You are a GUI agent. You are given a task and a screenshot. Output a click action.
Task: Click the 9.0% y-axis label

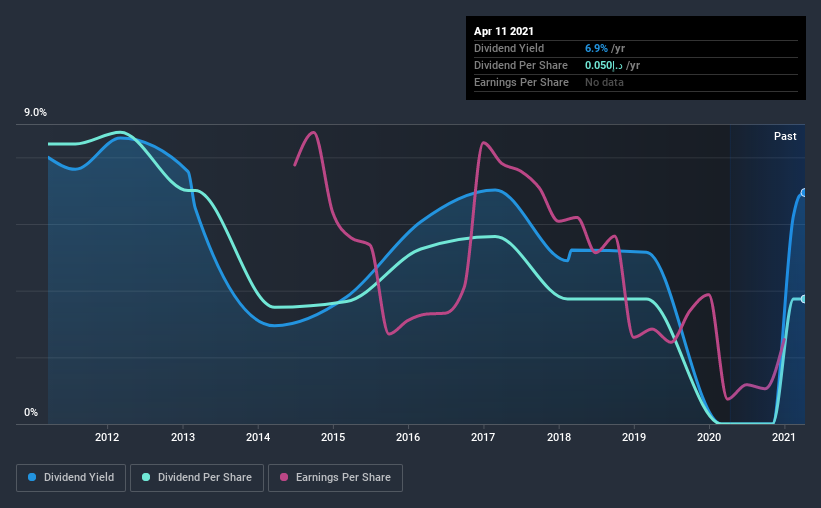[x=35, y=113]
